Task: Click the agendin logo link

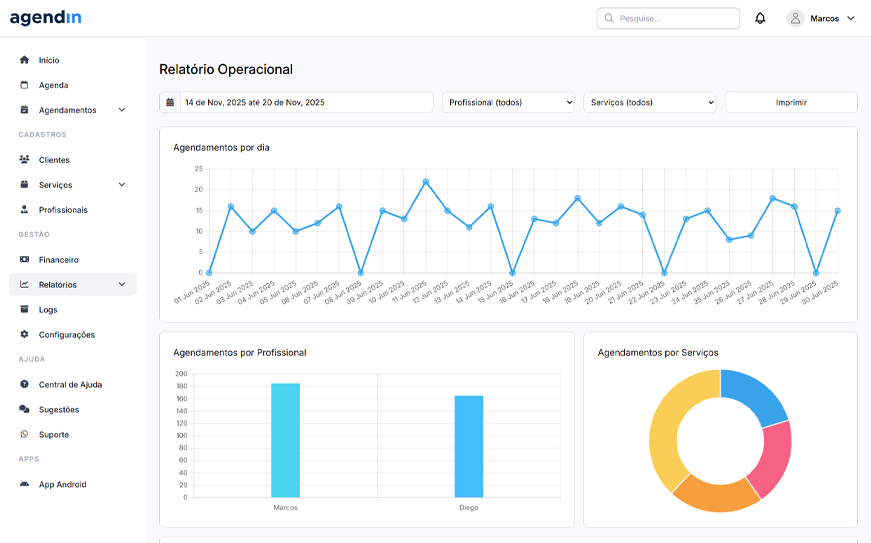Action: click(46, 18)
